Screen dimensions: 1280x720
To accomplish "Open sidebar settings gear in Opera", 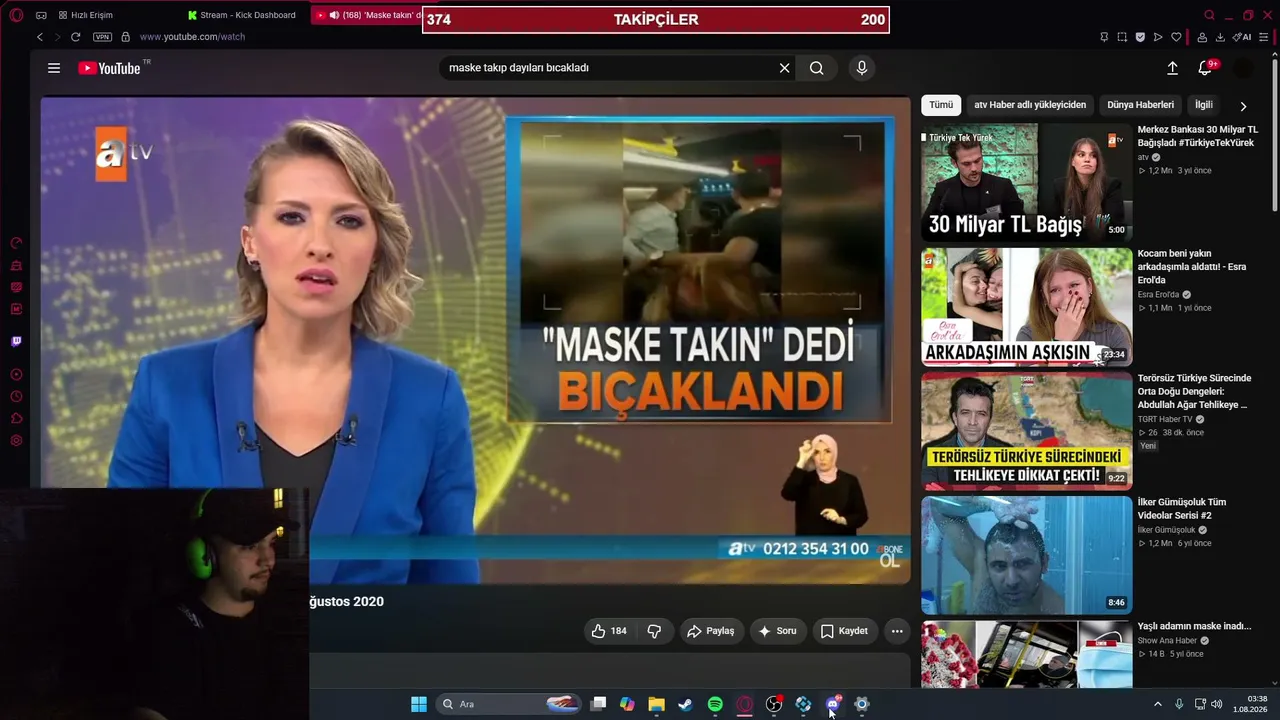I will point(16,441).
